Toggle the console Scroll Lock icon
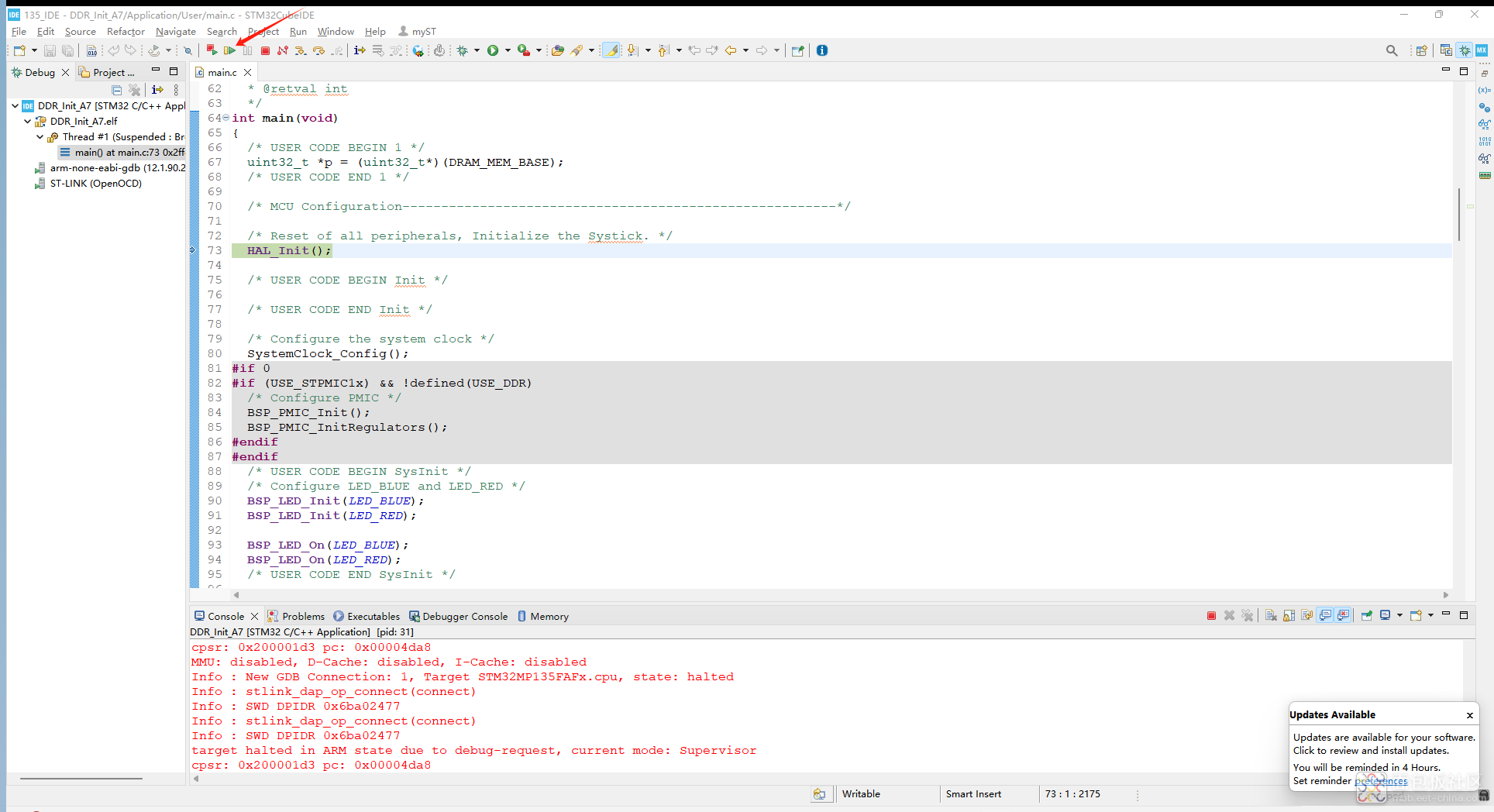Viewport: 1494px width, 812px height. [x=1289, y=616]
